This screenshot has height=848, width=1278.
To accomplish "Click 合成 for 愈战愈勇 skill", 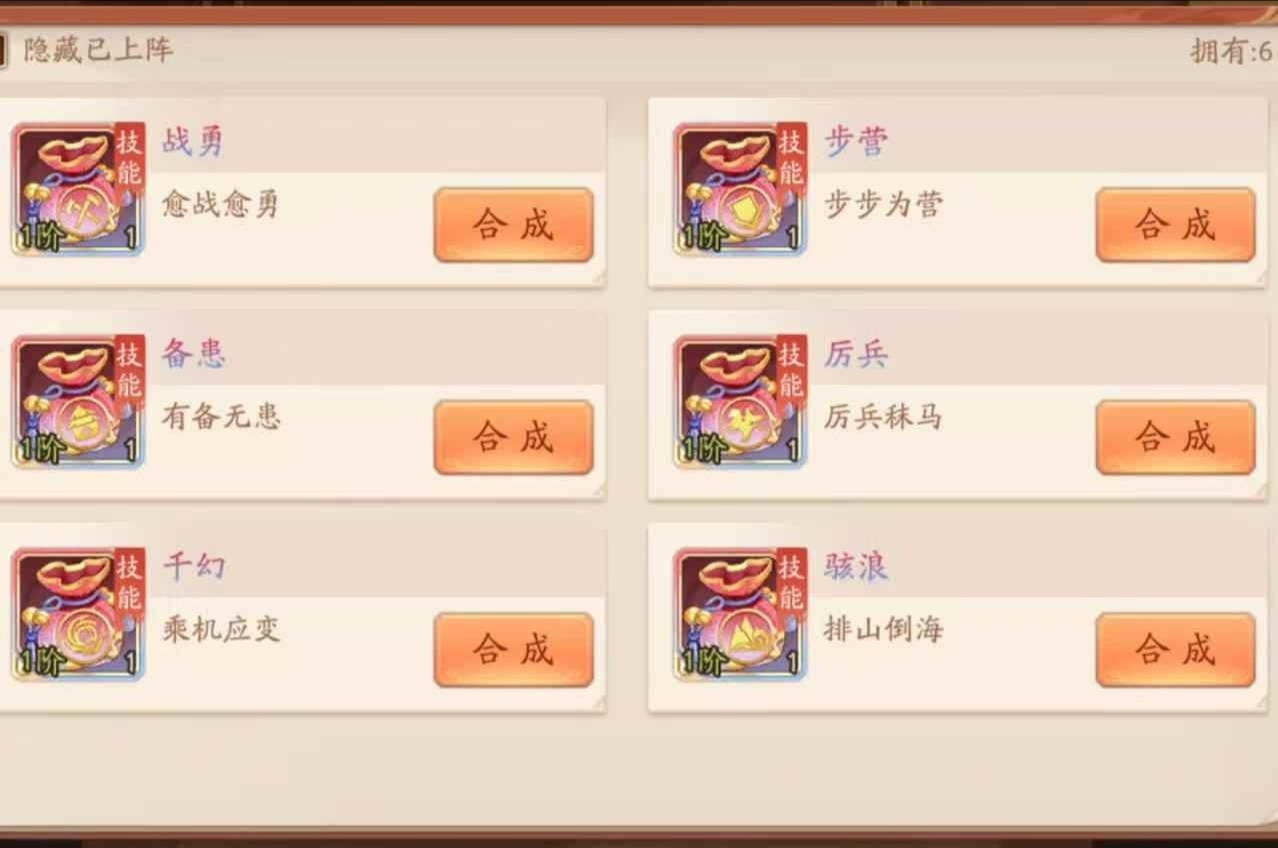I will coord(514,225).
